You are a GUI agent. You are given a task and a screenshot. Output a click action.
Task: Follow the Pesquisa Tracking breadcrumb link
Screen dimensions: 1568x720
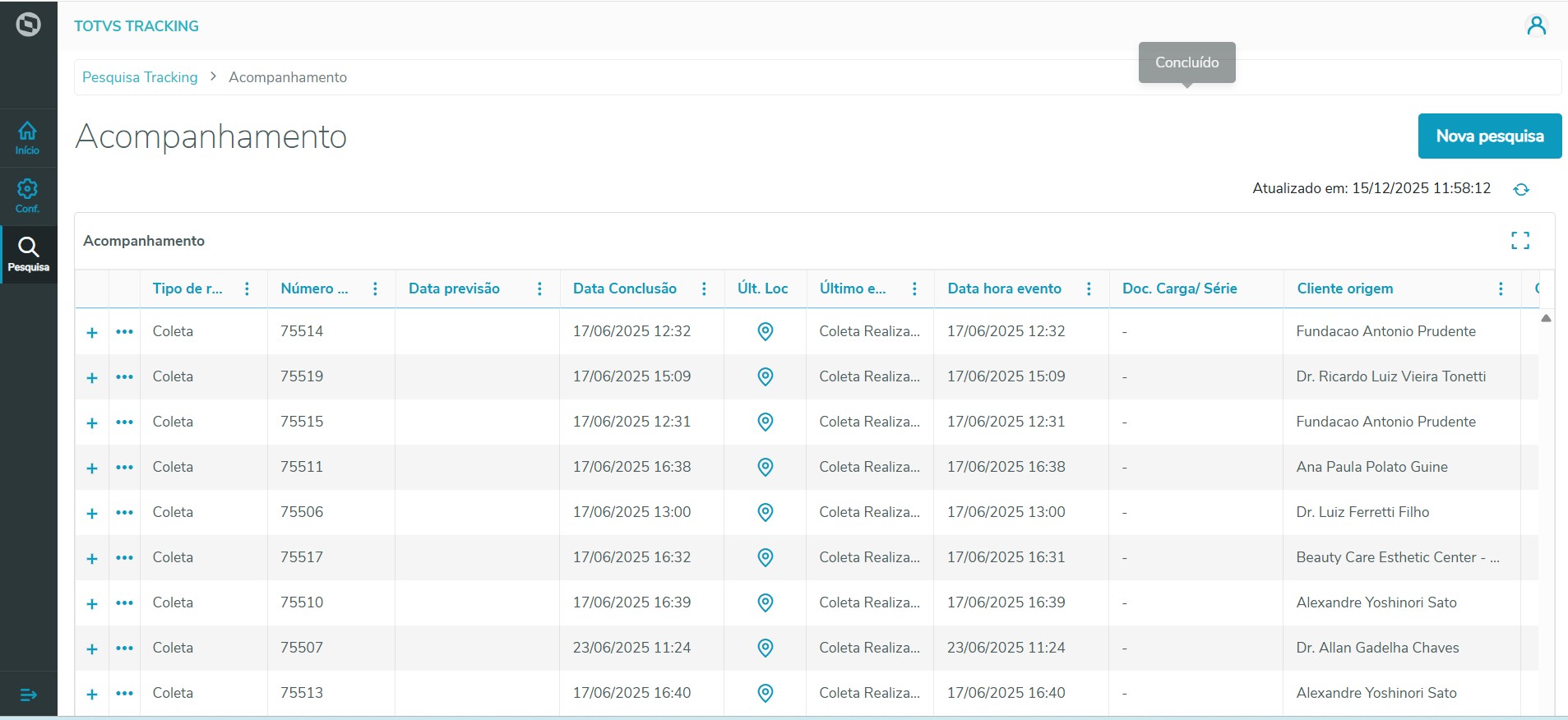(x=140, y=77)
